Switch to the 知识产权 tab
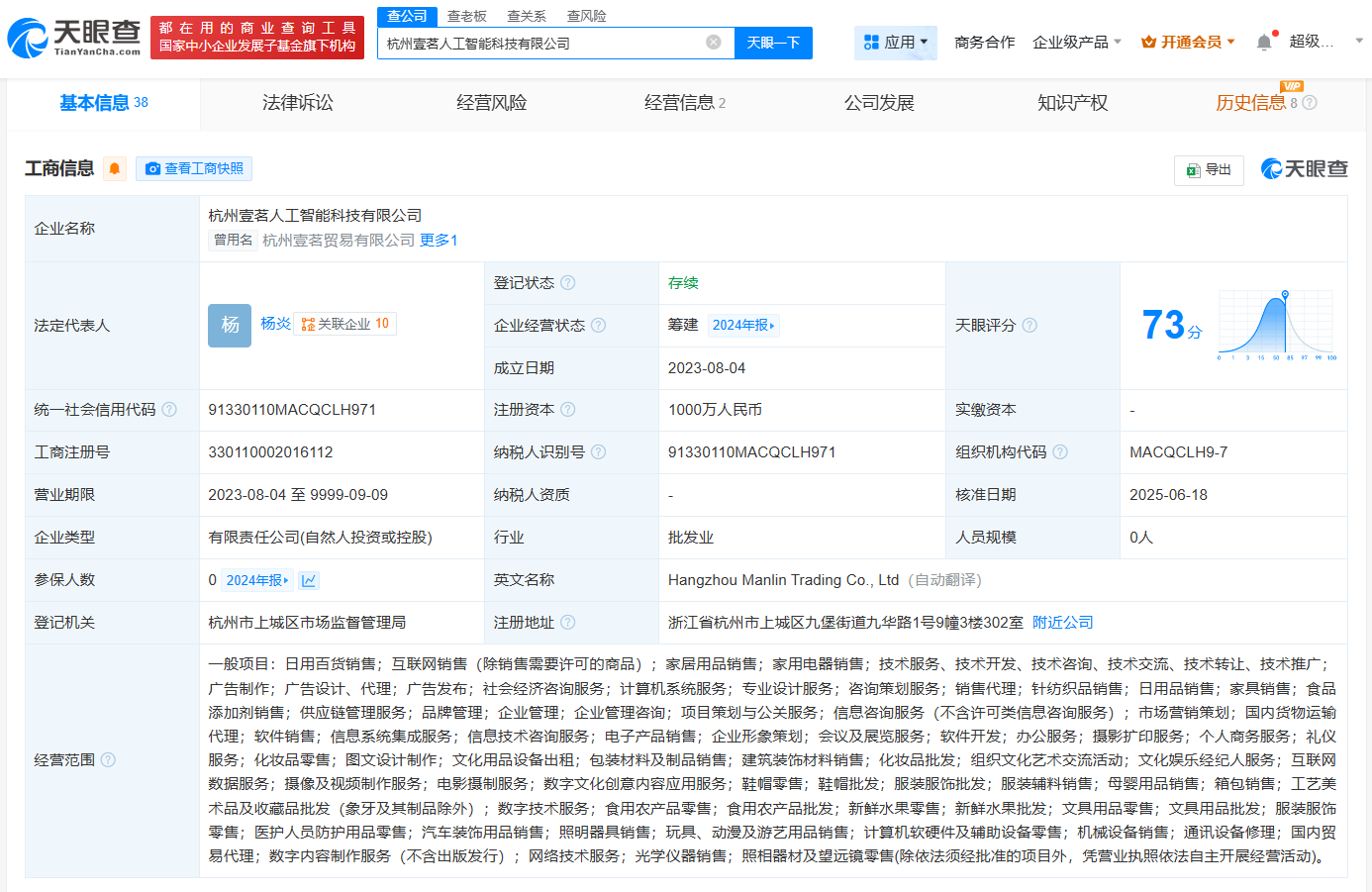The height and width of the screenshot is (892, 1372). point(1073,103)
